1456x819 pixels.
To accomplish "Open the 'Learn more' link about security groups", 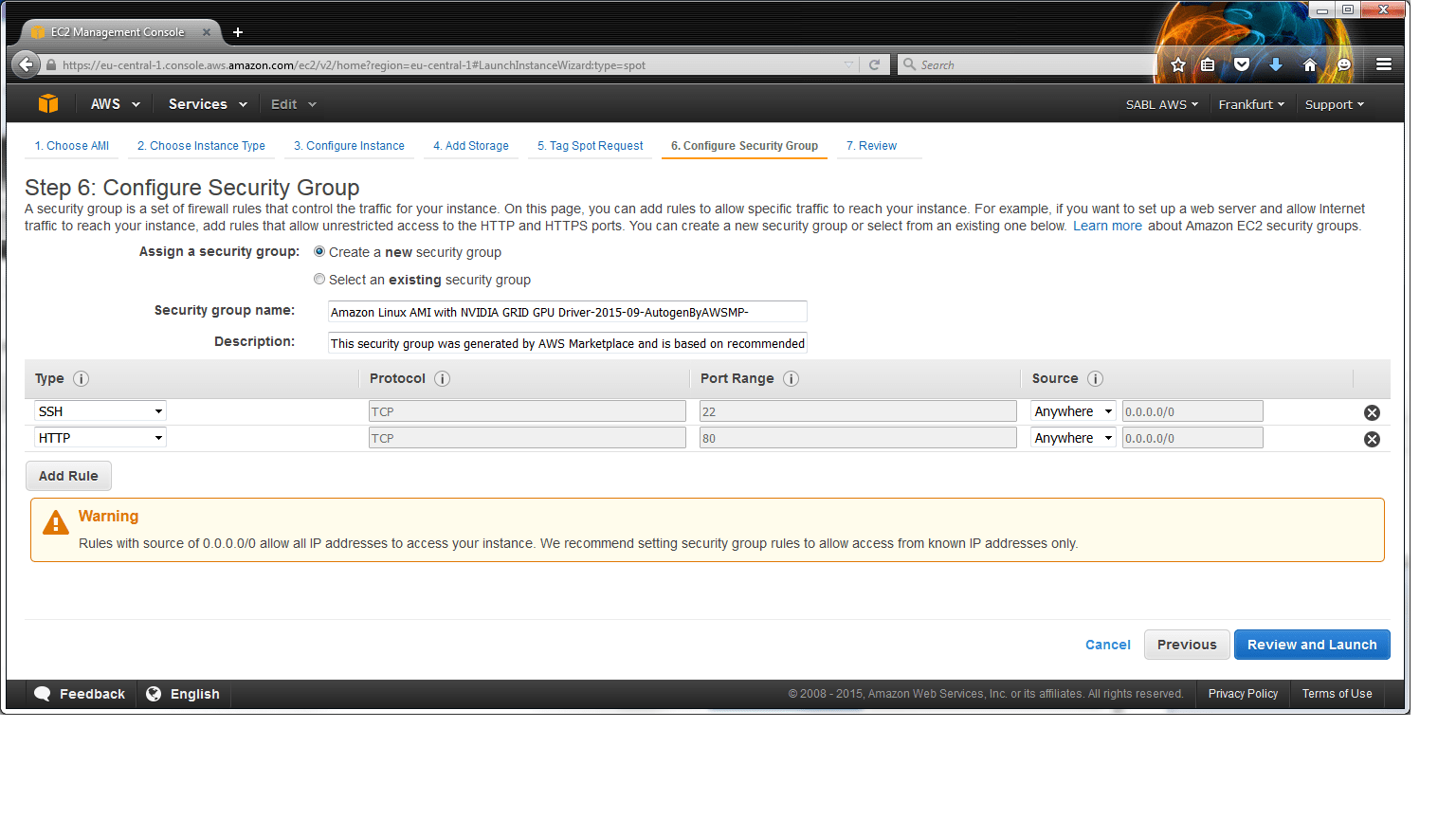I will click(x=1107, y=226).
